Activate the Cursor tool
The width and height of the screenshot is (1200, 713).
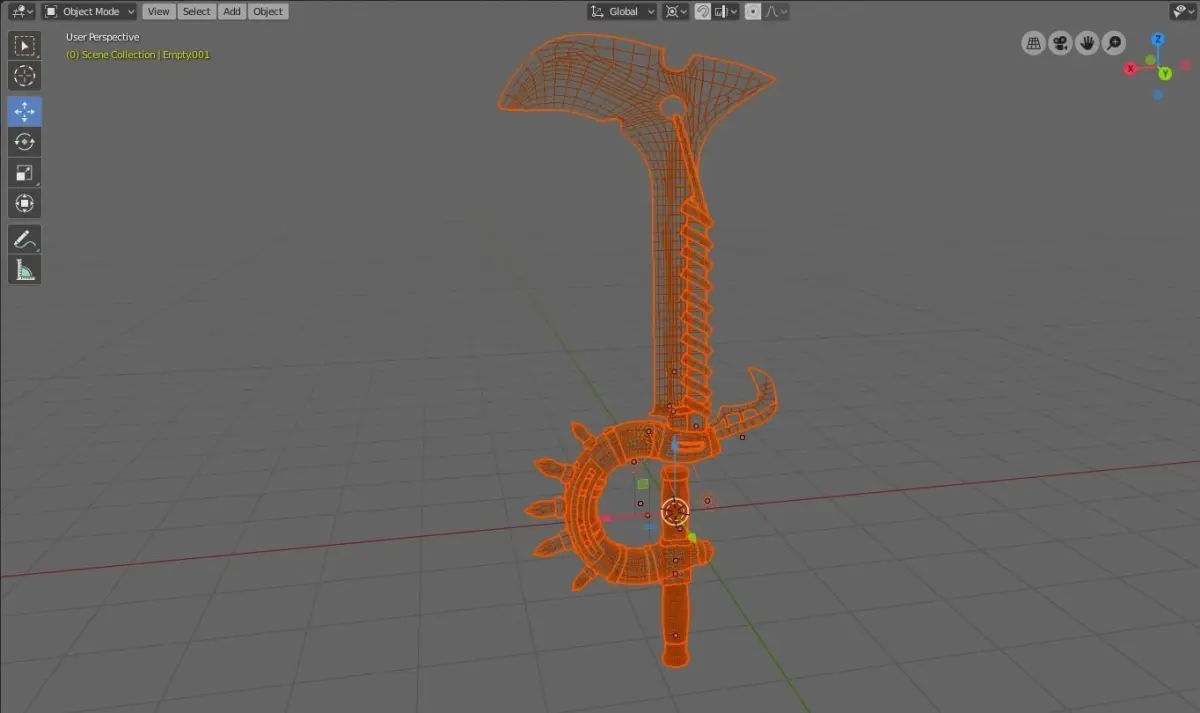[x=24, y=76]
